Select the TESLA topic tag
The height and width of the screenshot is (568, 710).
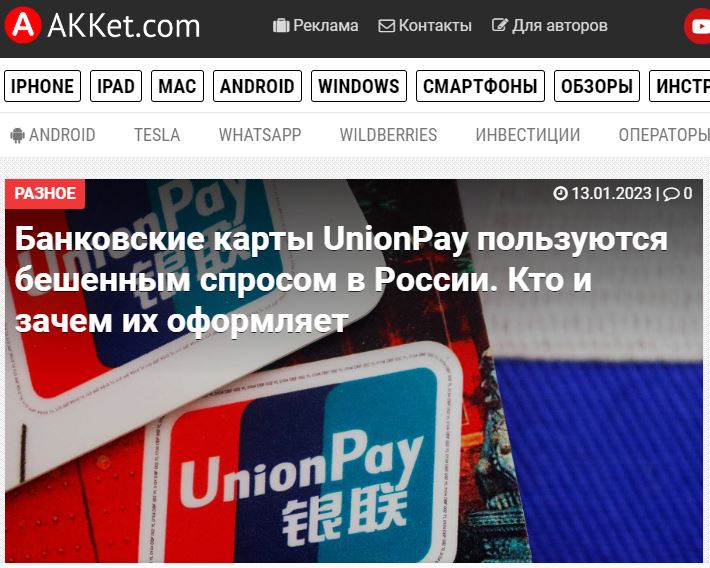point(157,135)
